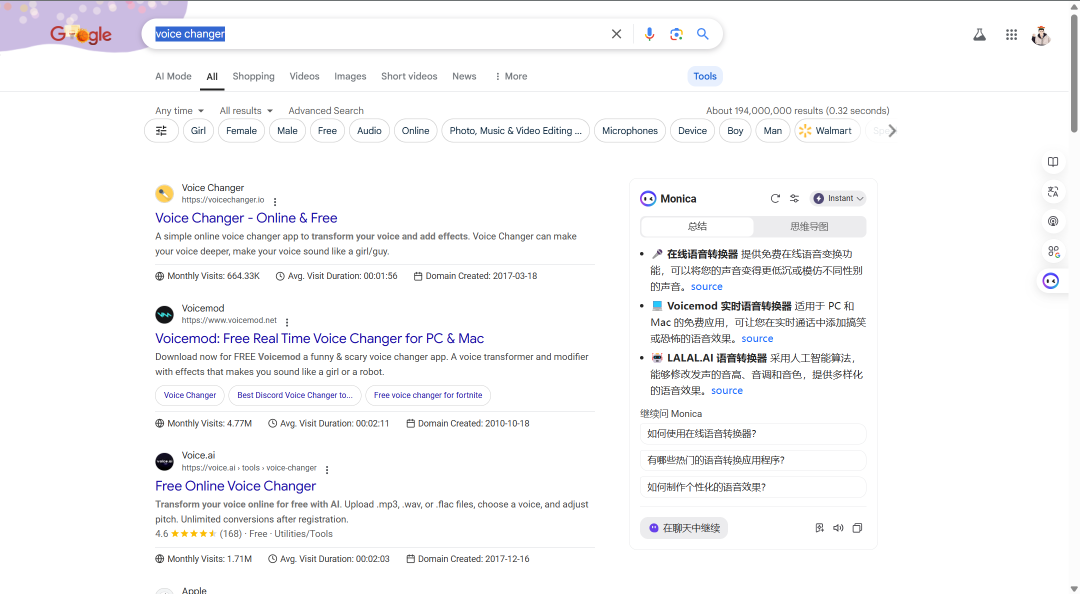Toggle the Tools button
The width and height of the screenshot is (1080, 594).
coord(705,76)
